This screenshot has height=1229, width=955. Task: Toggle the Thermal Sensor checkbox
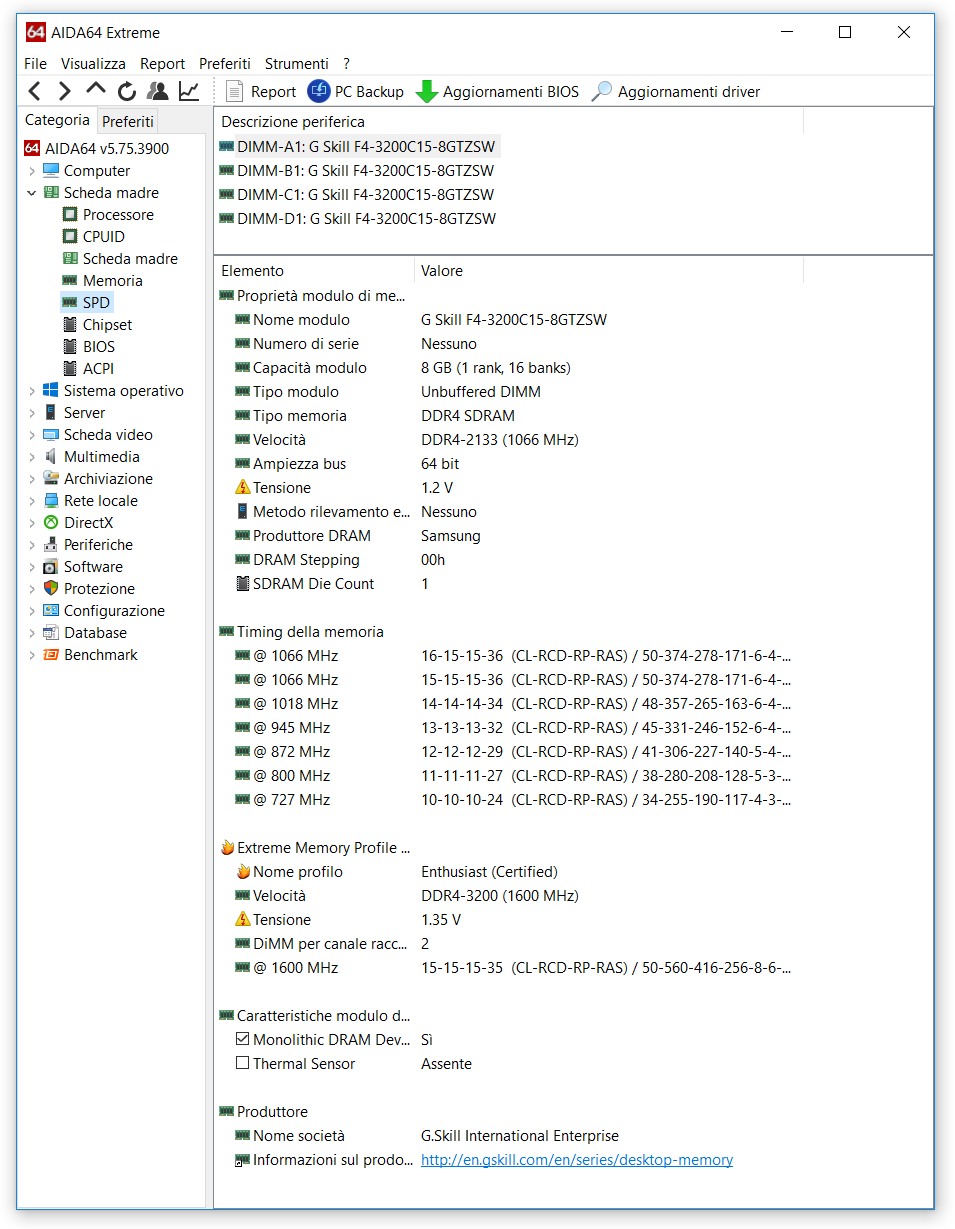click(x=242, y=1063)
